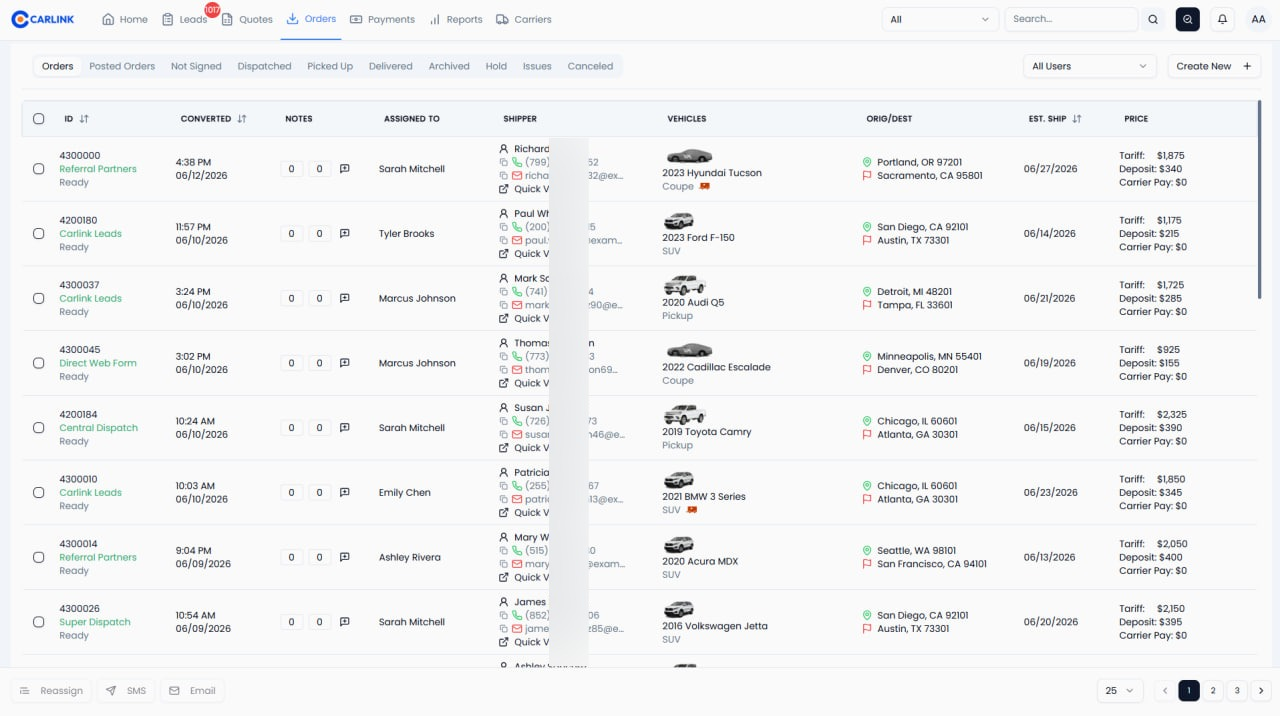Open the dark advanced search button

coord(1187,19)
